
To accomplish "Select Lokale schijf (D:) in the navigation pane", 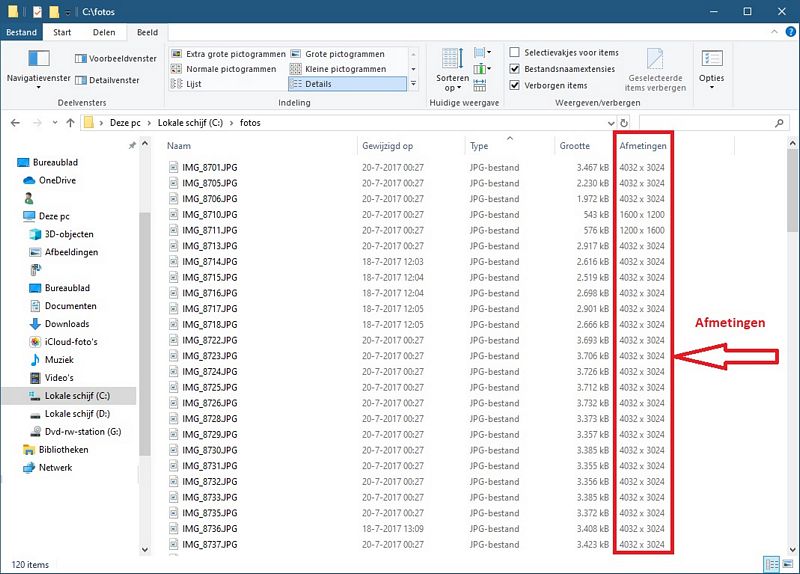I will [x=77, y=413].
